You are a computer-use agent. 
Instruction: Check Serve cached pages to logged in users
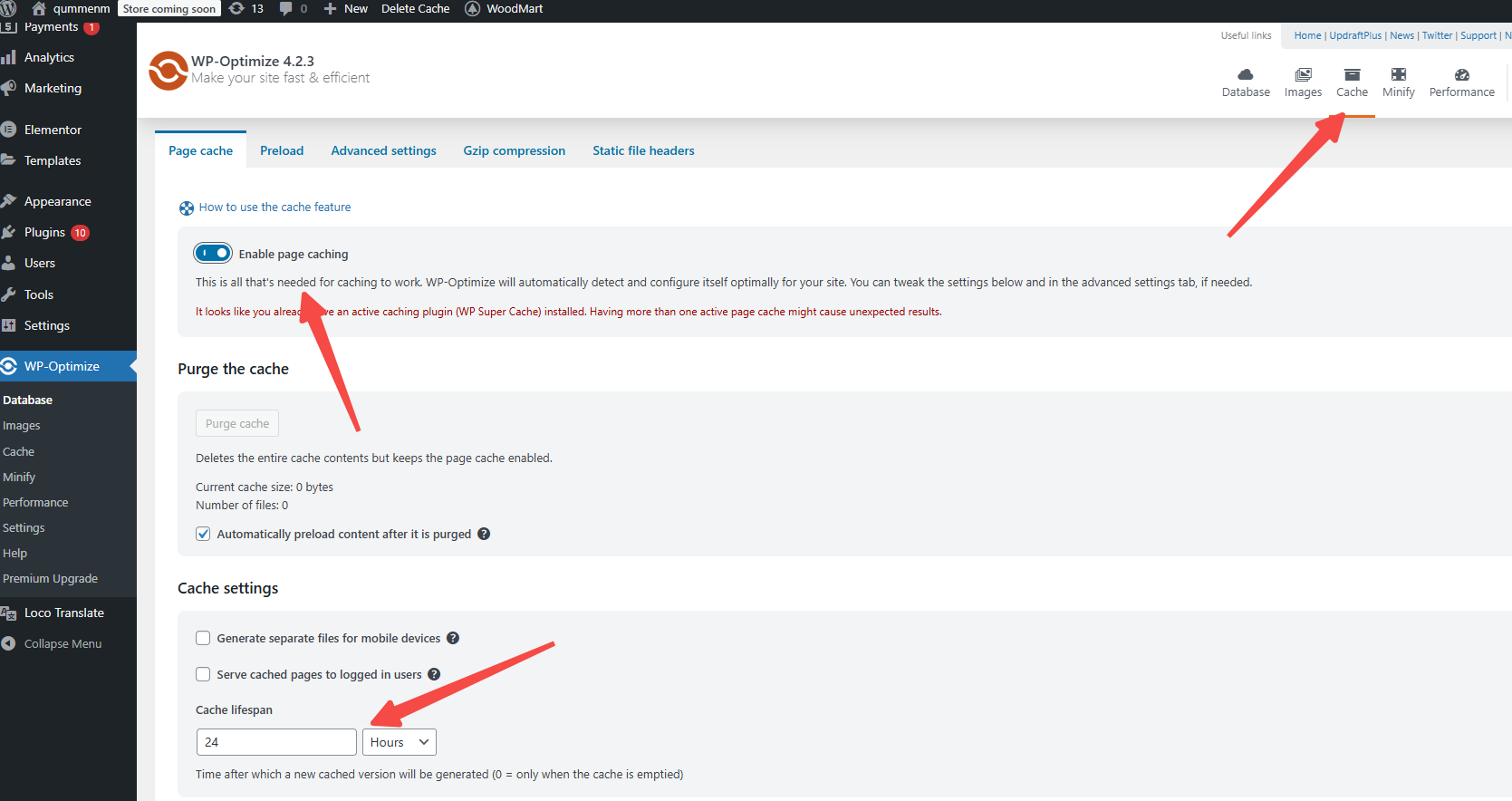point(203,674)
